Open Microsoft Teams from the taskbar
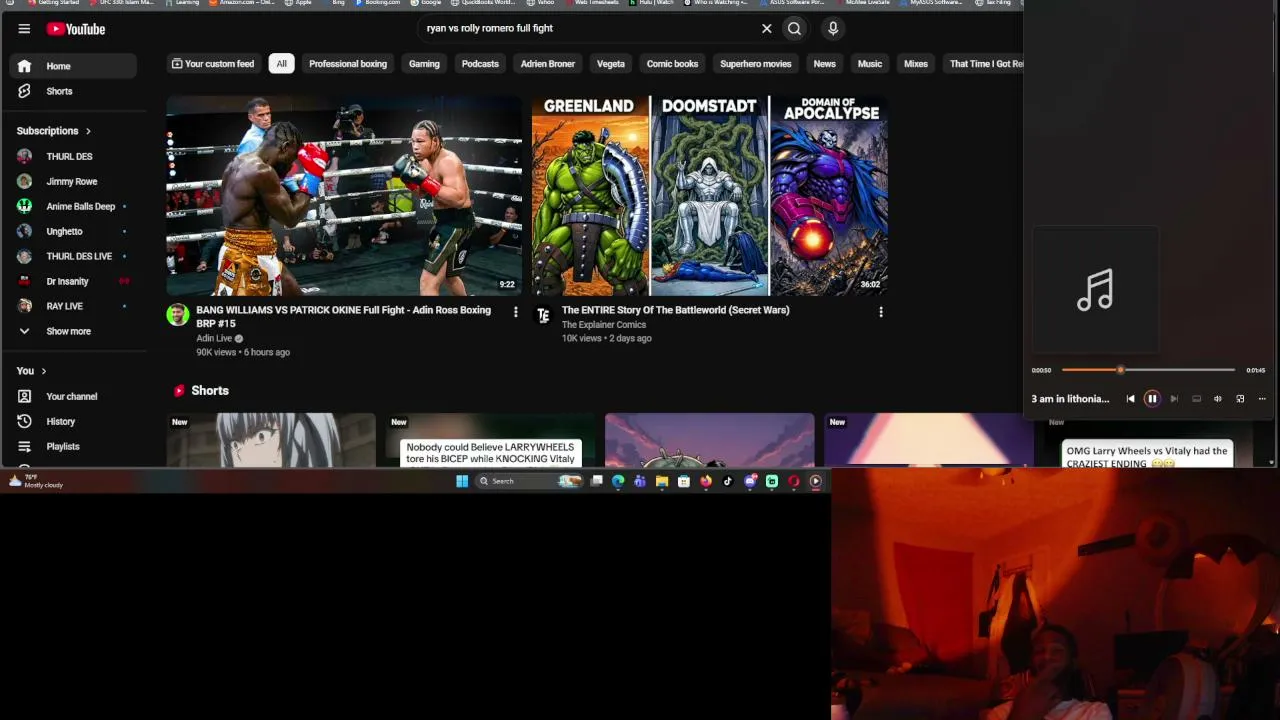 (640, 481)
